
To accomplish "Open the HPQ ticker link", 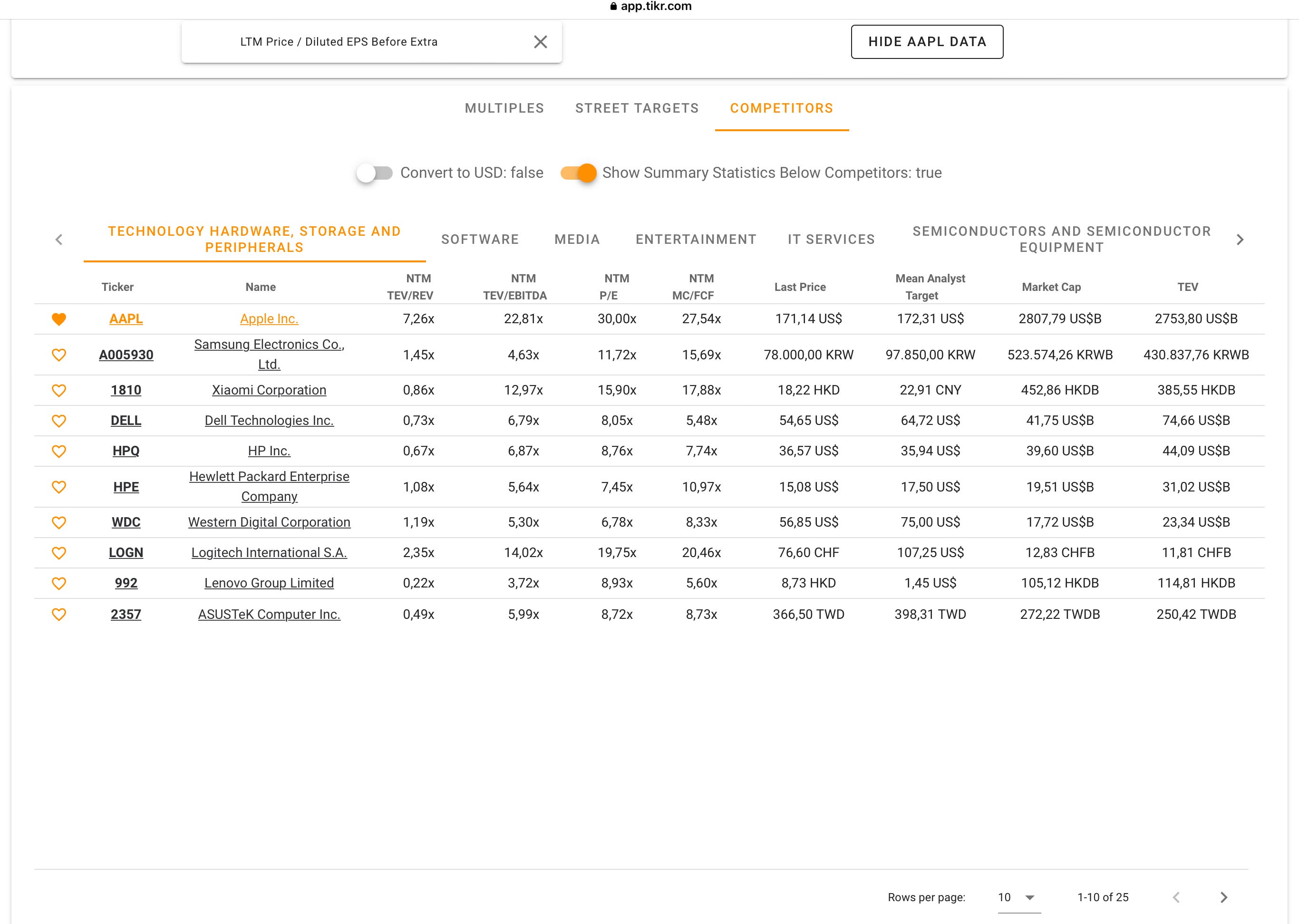I will 126,451.
